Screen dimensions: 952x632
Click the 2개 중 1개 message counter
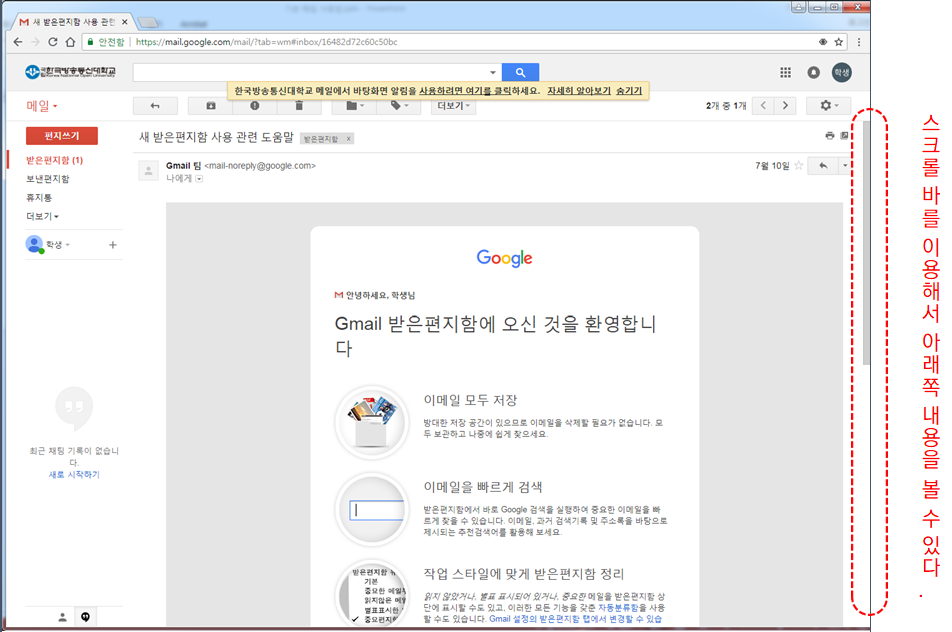tap(726, 106)
